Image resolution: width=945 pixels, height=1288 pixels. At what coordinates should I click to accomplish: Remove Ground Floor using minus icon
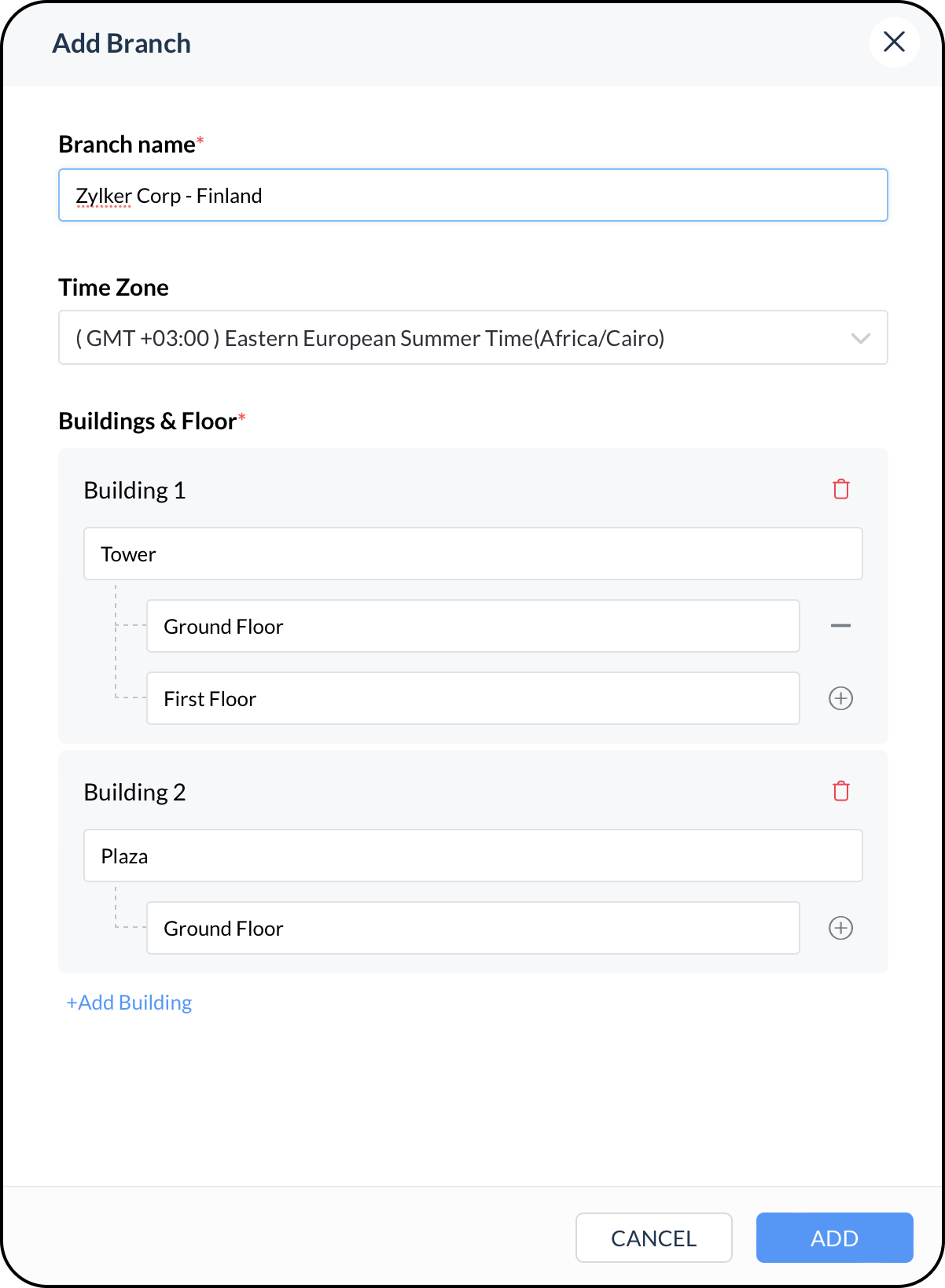coord(840,626)
